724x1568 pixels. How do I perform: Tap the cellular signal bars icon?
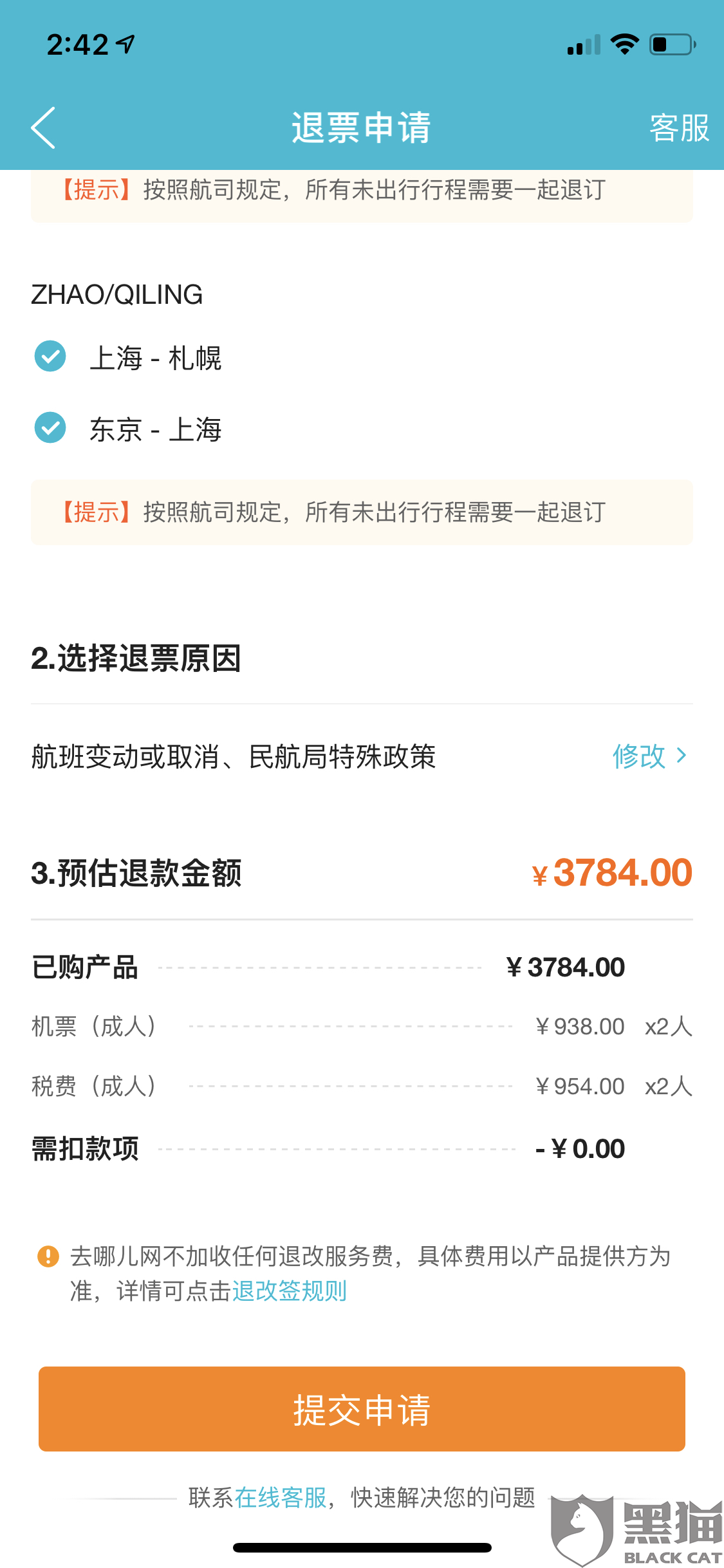[584, 45]
